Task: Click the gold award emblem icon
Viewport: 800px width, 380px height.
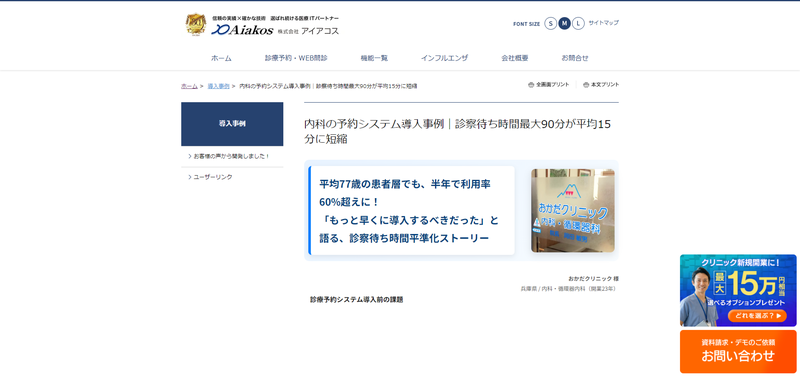Action: point(196,24)
